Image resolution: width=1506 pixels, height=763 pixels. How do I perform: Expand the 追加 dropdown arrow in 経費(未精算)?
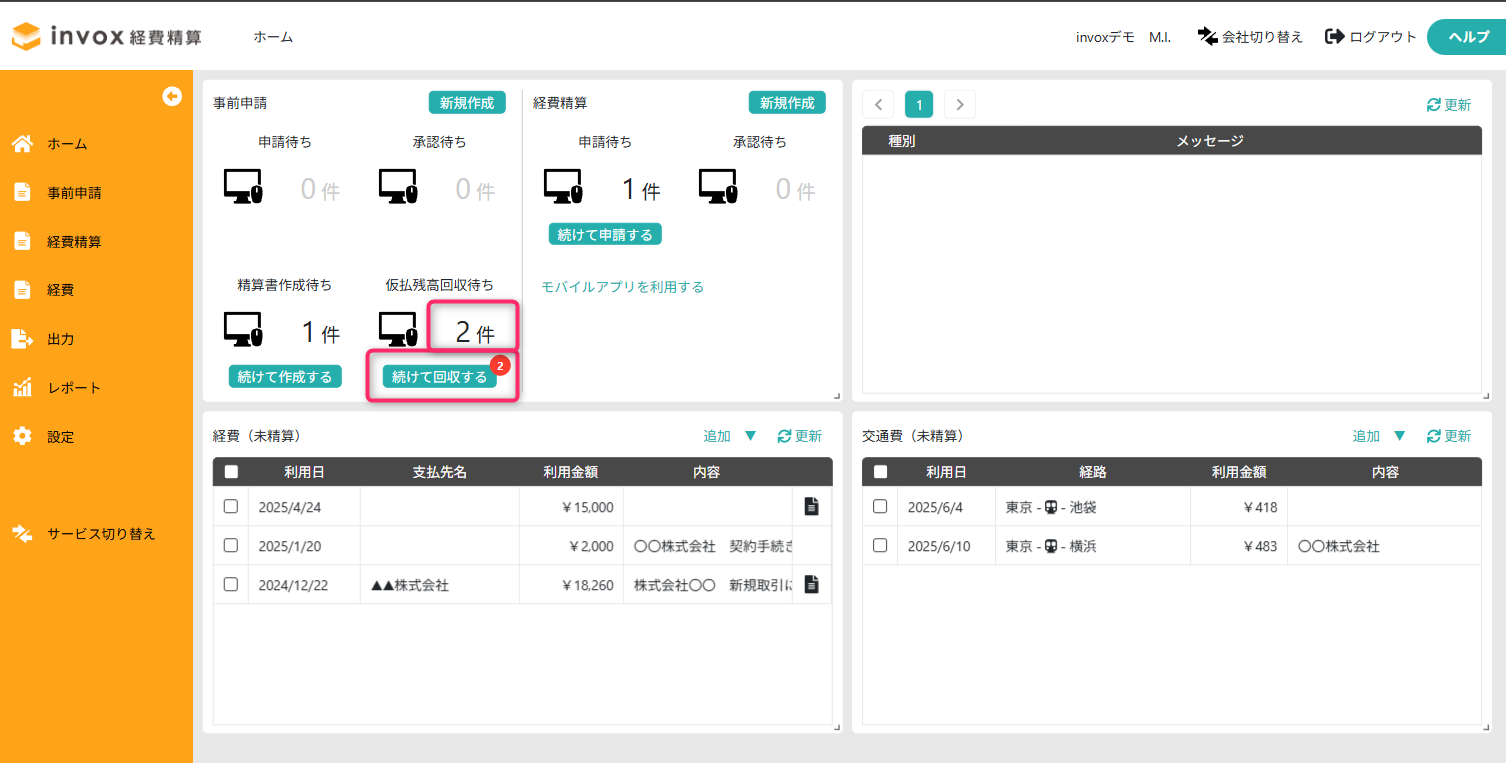(x=751, y=436)
